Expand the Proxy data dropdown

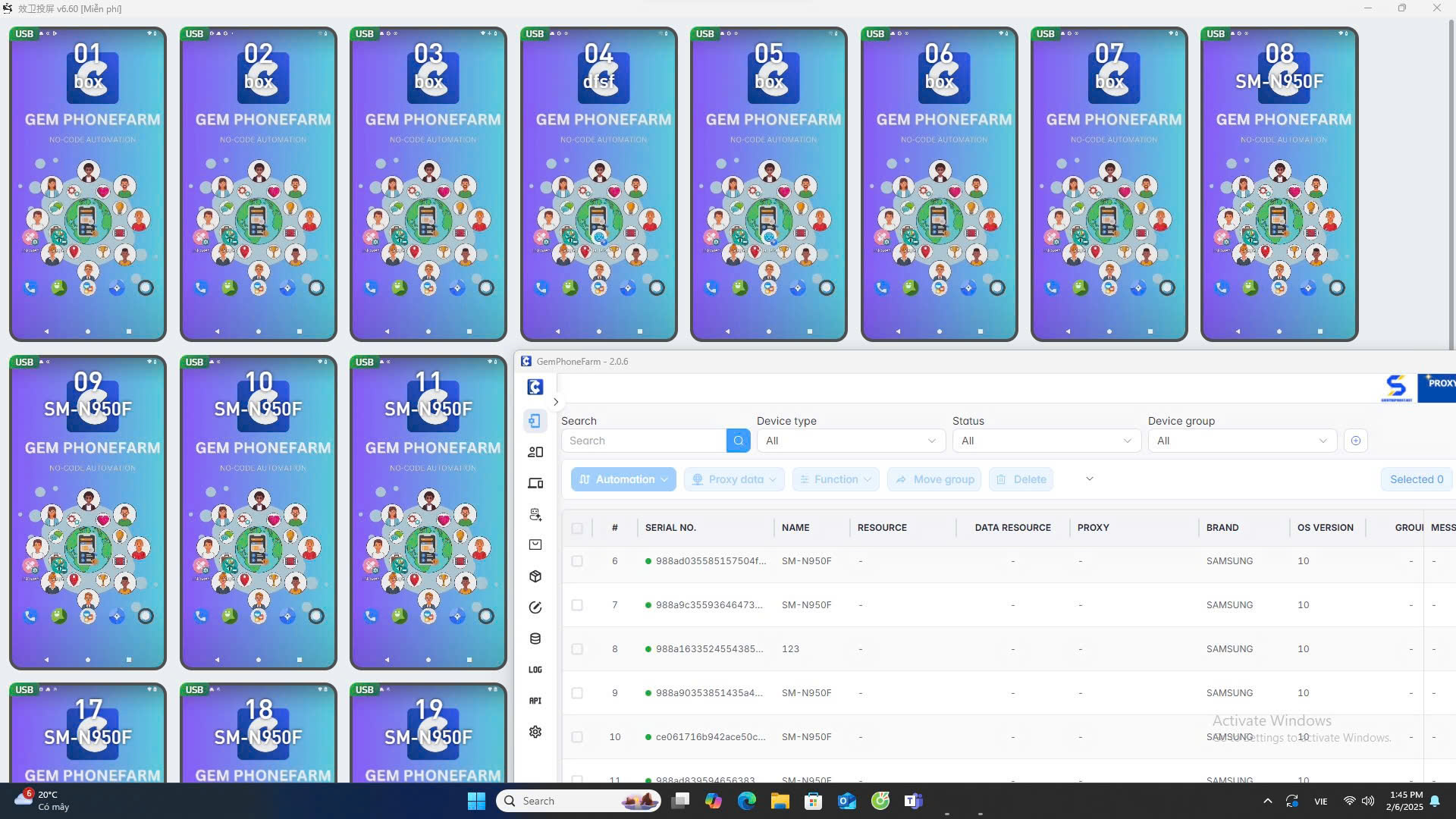(x=734, y=479)
